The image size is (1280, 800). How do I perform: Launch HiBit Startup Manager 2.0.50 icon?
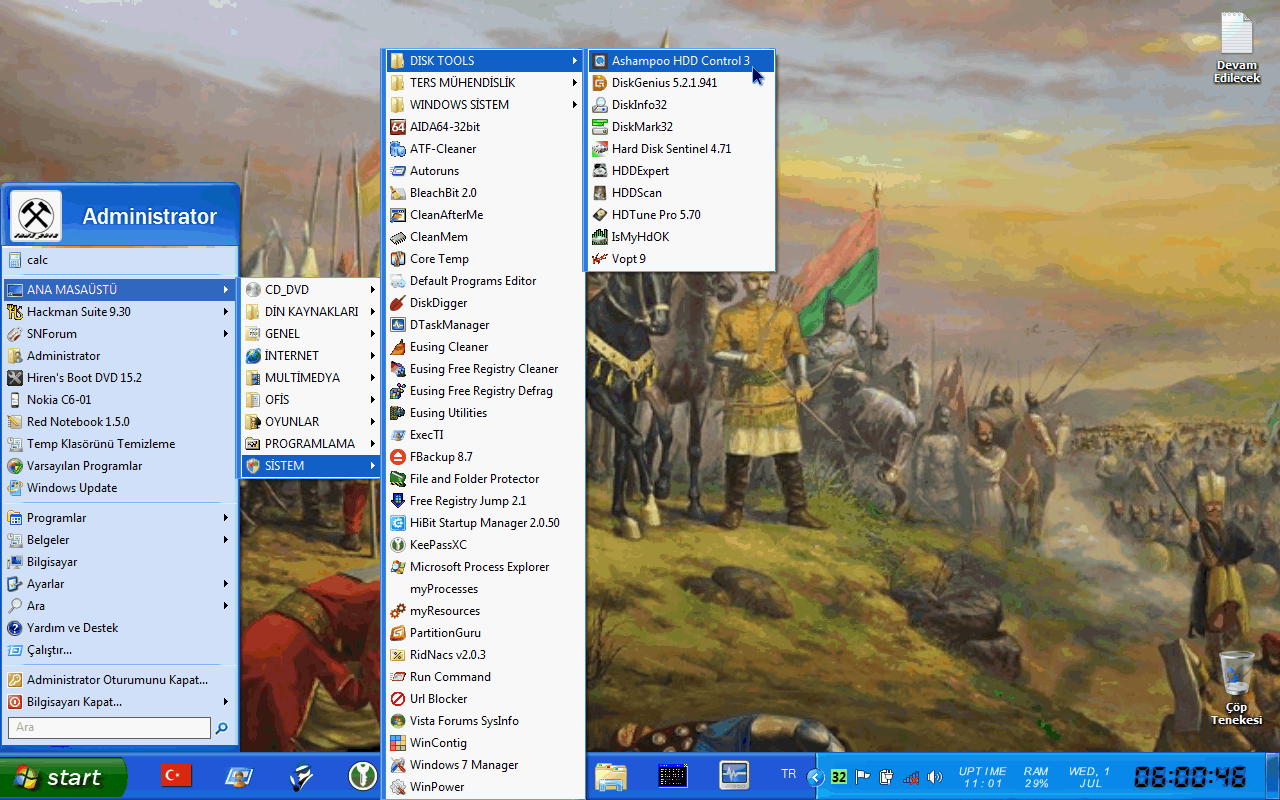(397, 523)
